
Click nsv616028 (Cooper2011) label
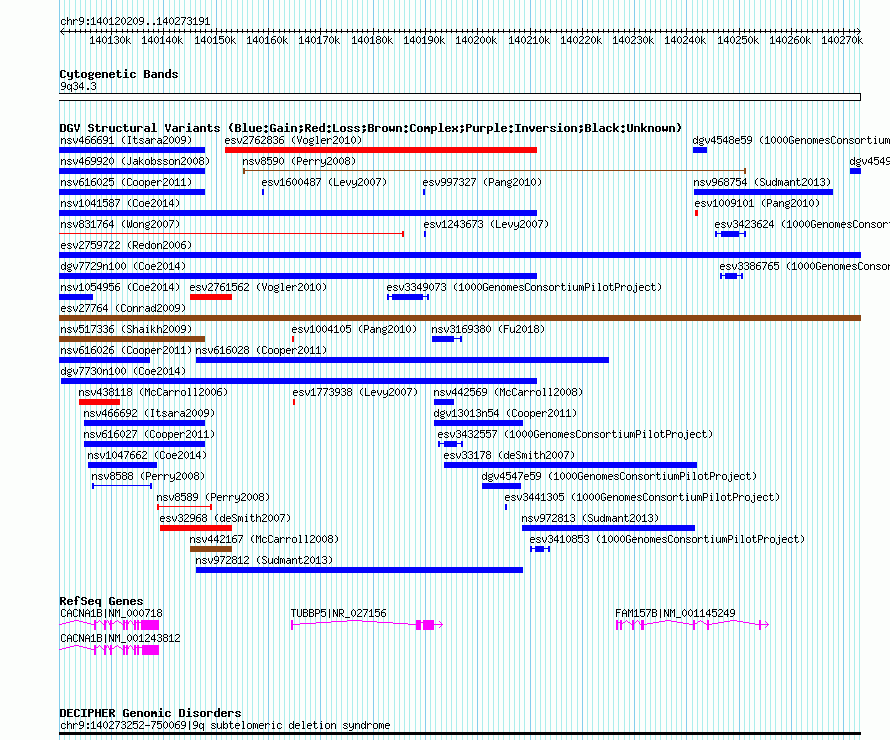261,350
